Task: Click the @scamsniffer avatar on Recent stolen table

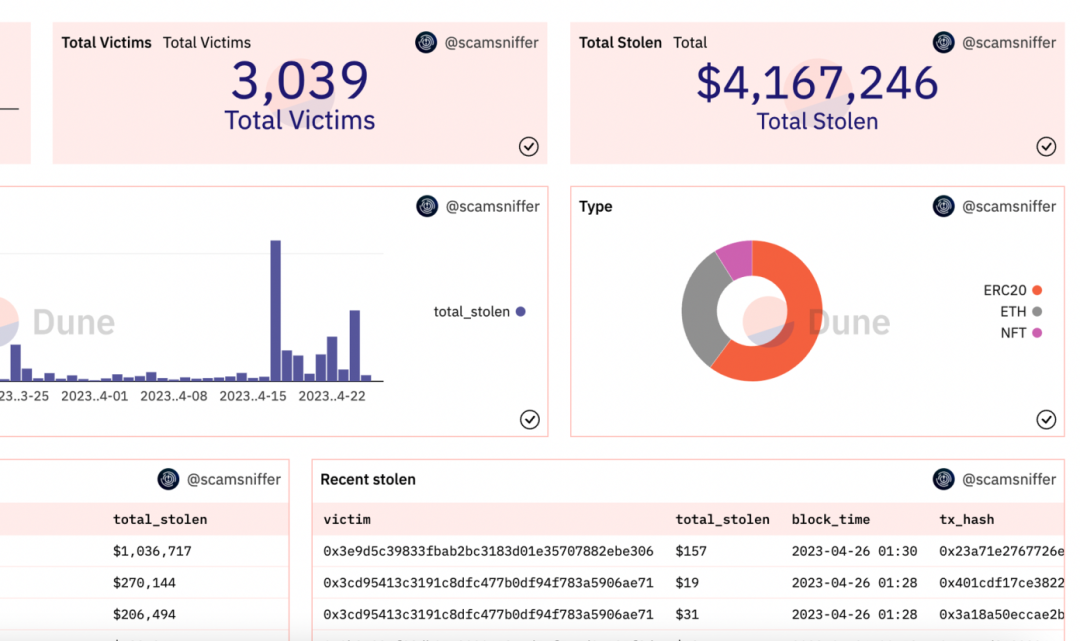Action: 943,479
